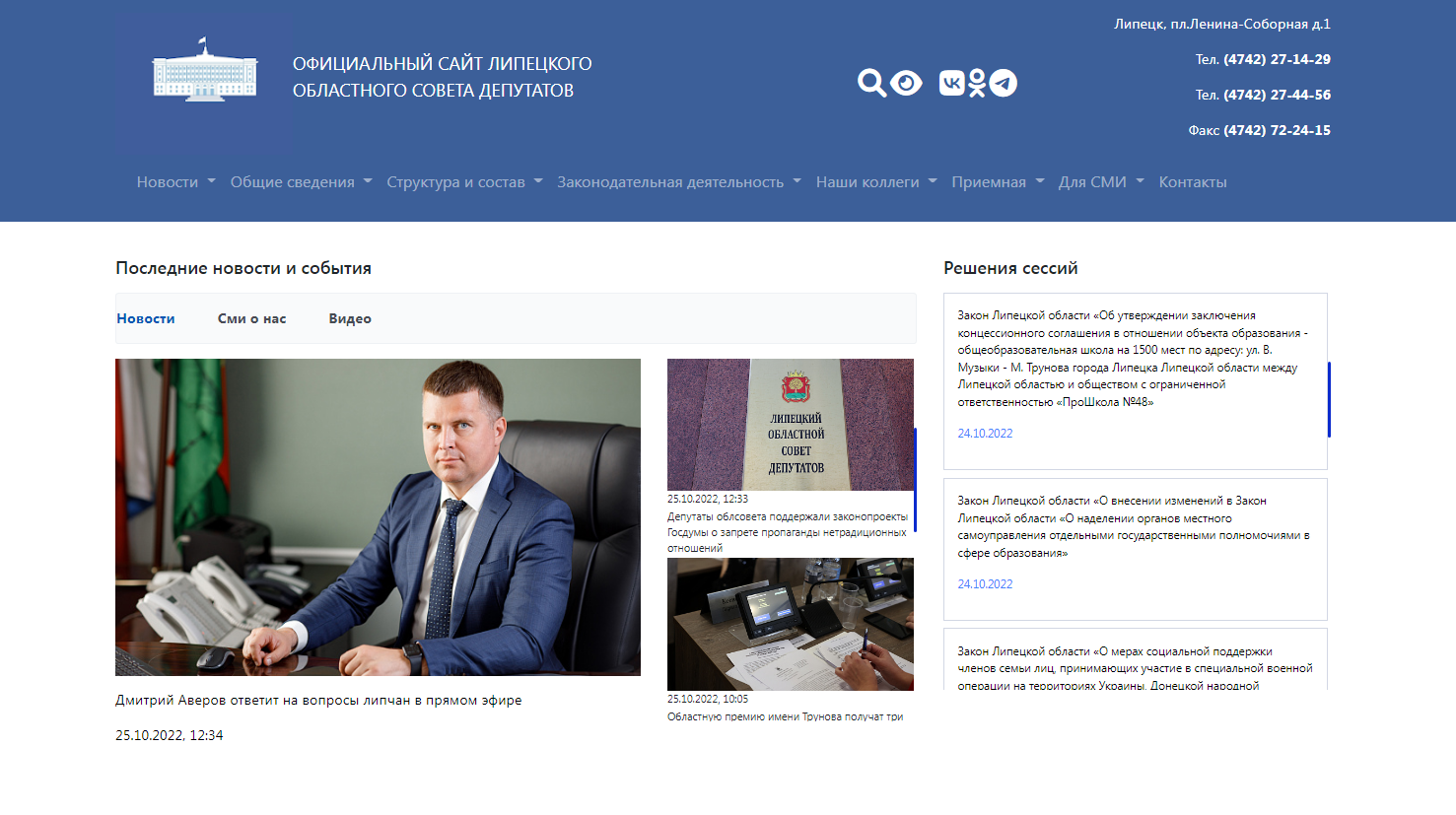Image resolution: width=1456 pixels, height=815 pixels.
Task: Open the VK social network icon
Action: pyautogui.click(x=951, y=83)
